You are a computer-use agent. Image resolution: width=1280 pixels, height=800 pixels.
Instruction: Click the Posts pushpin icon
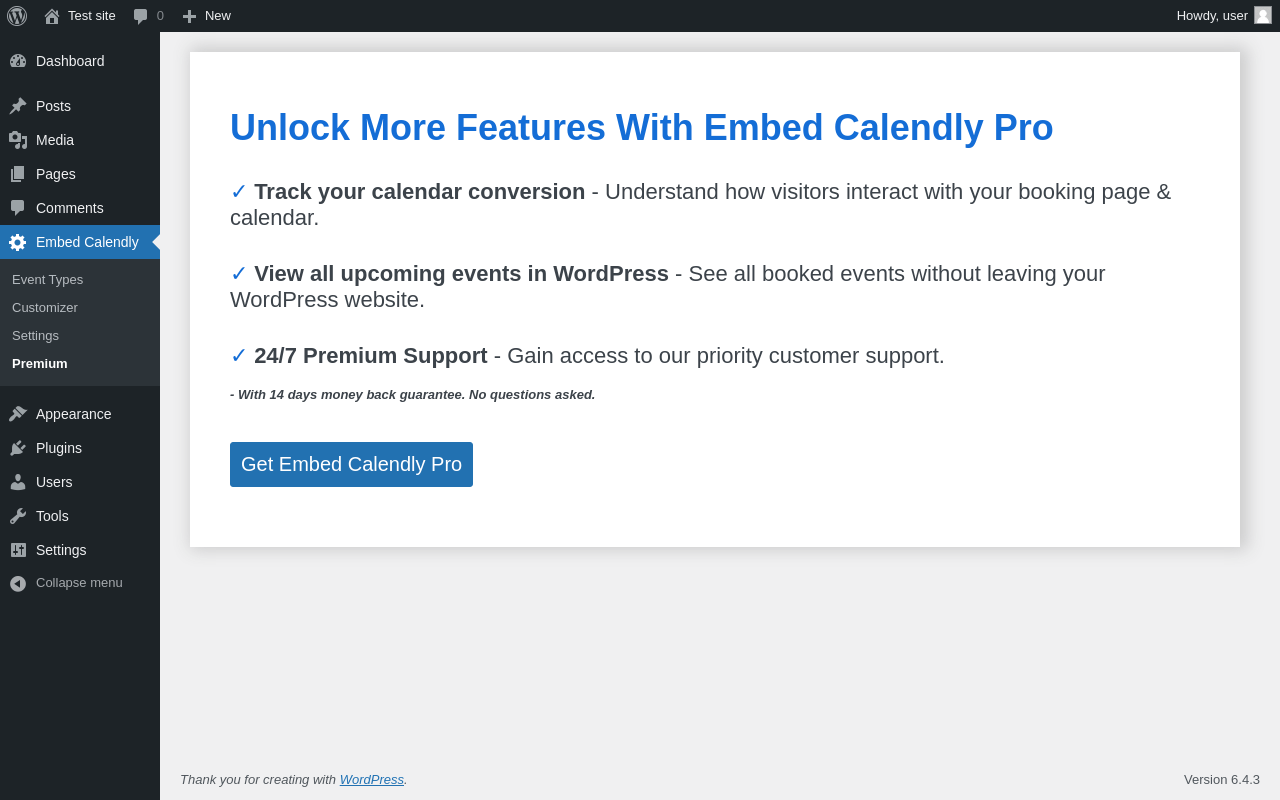pyautogui.click(x=18, y=106)
